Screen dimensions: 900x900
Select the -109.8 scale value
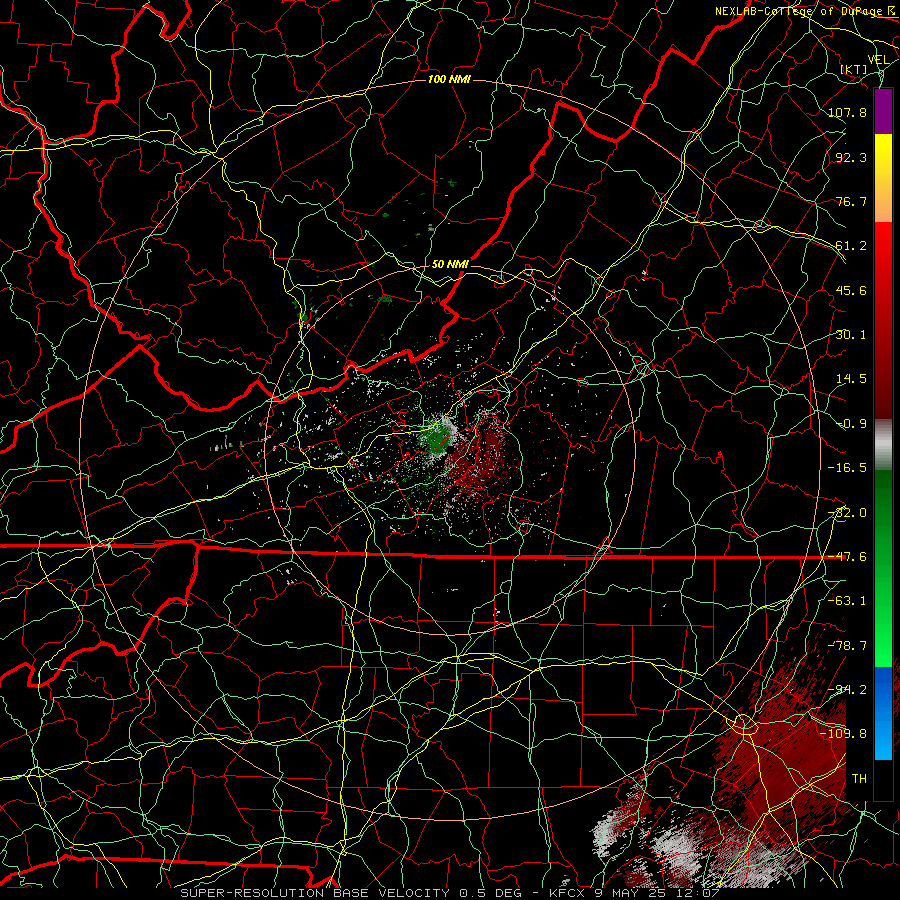(843, 734)
